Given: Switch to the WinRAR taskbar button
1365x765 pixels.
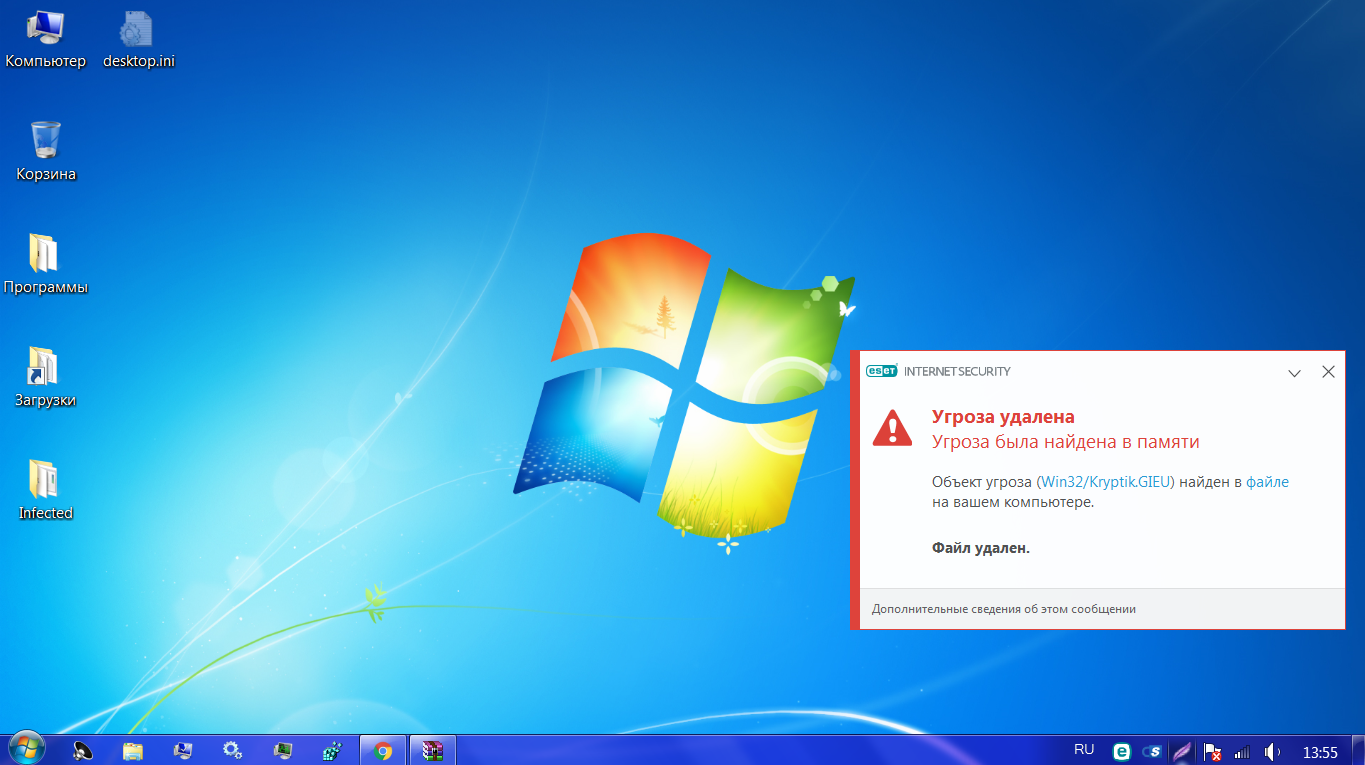Looking at the screenshot, I should [433, 751].
